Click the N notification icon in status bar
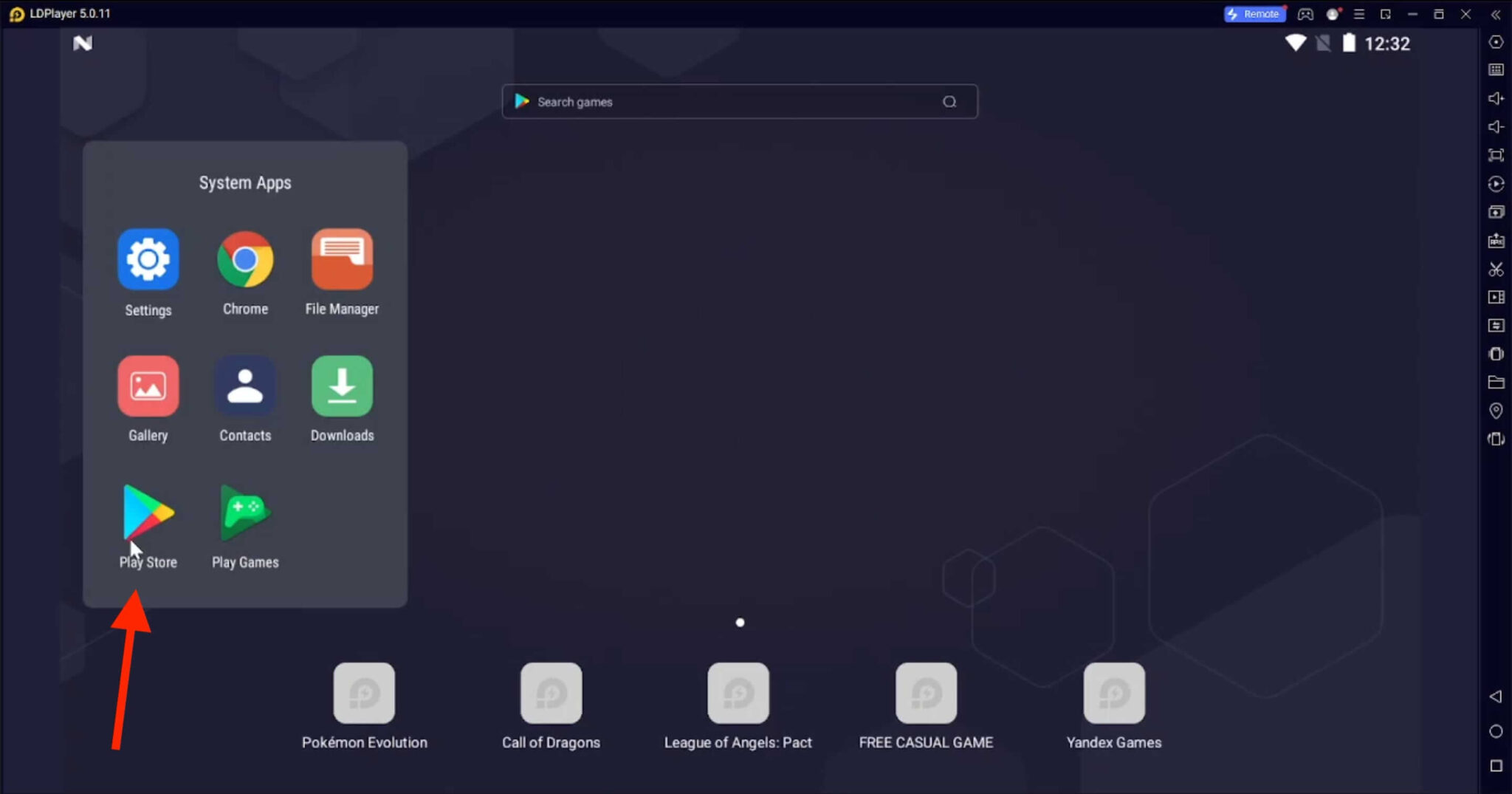The height and width of the screenshot is (794, 1512). (x=83, y=44)
